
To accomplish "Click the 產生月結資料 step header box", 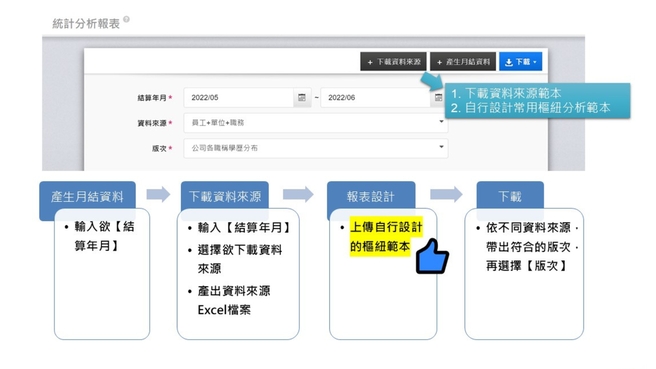I will [x=87, y=196].
